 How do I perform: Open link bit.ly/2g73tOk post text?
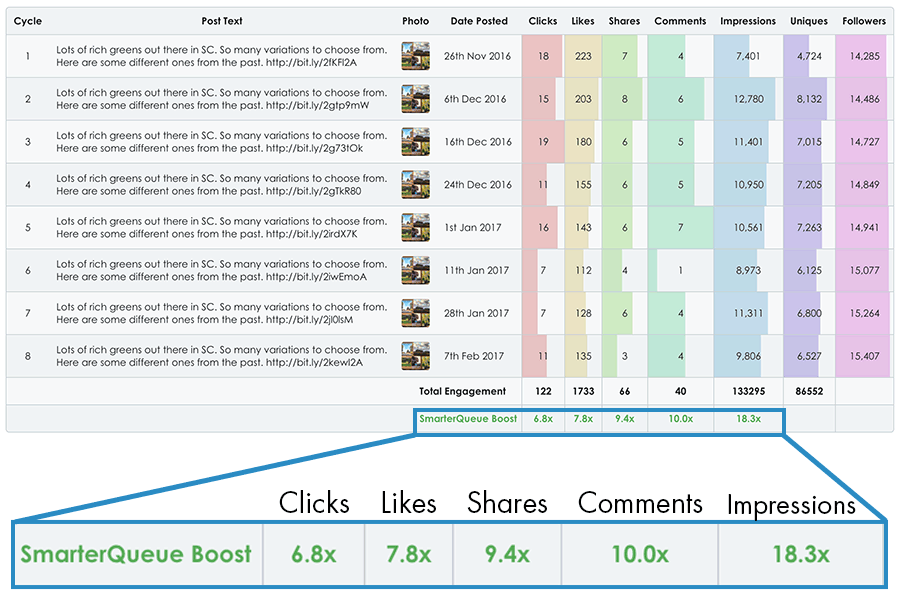pyautogui.click(x=315, y=148)
